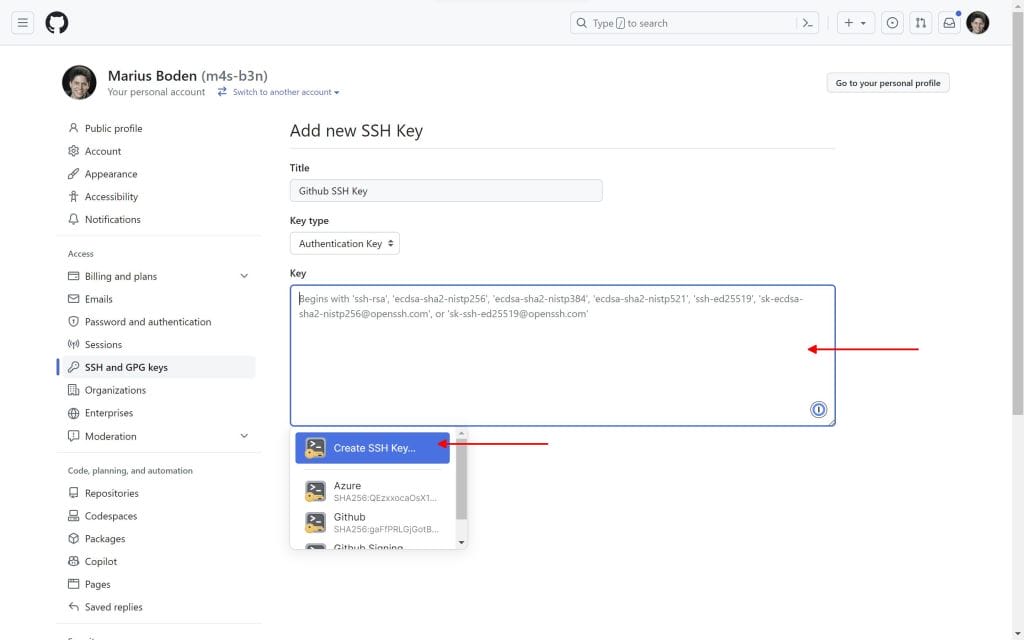Image resolution: width=1024 pixels, height=640 pixels.
Task: Open the issues icon in header
Action: point(892,23)
